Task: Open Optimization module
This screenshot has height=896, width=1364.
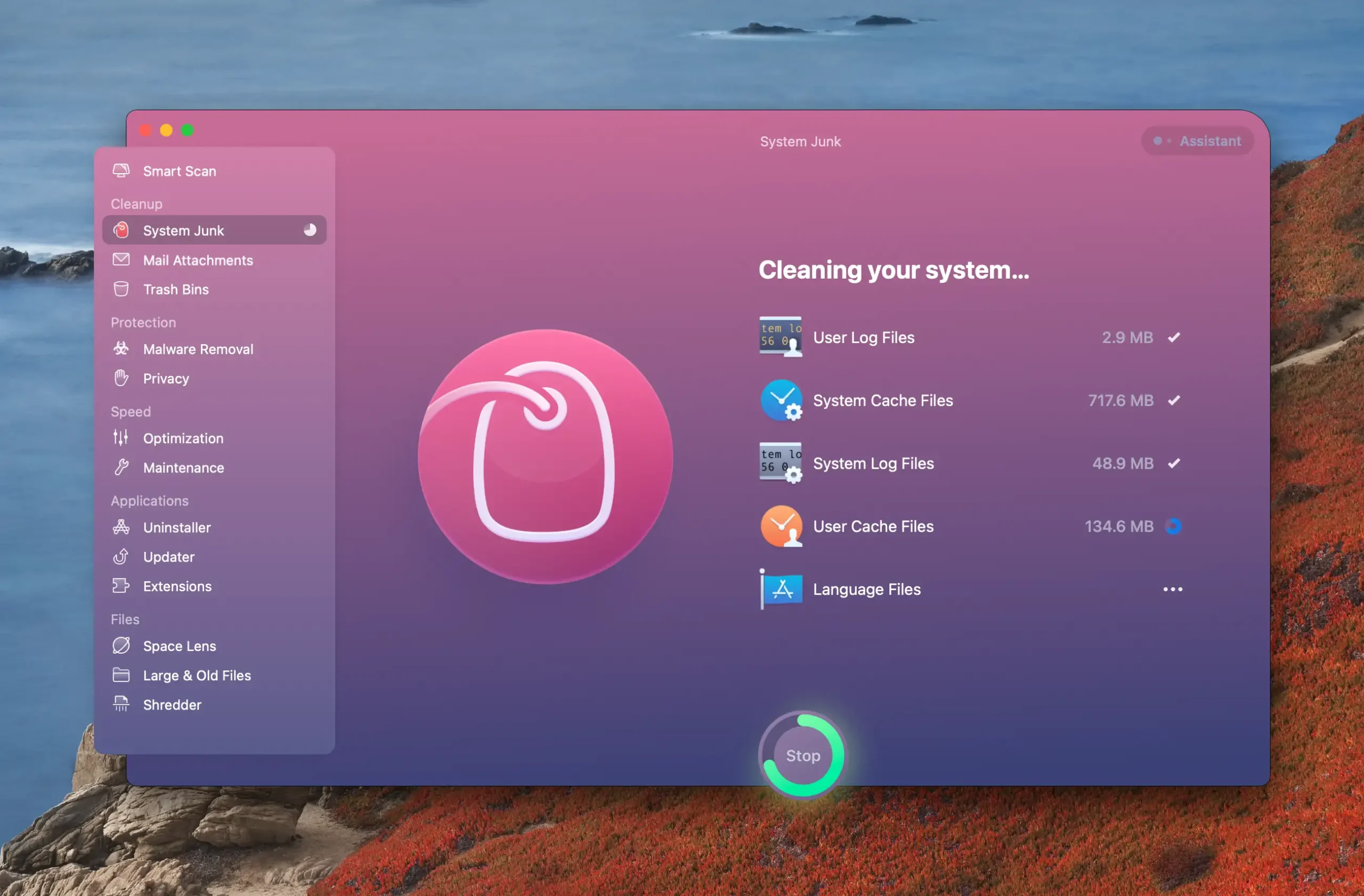Action: (x=214, y=438)
